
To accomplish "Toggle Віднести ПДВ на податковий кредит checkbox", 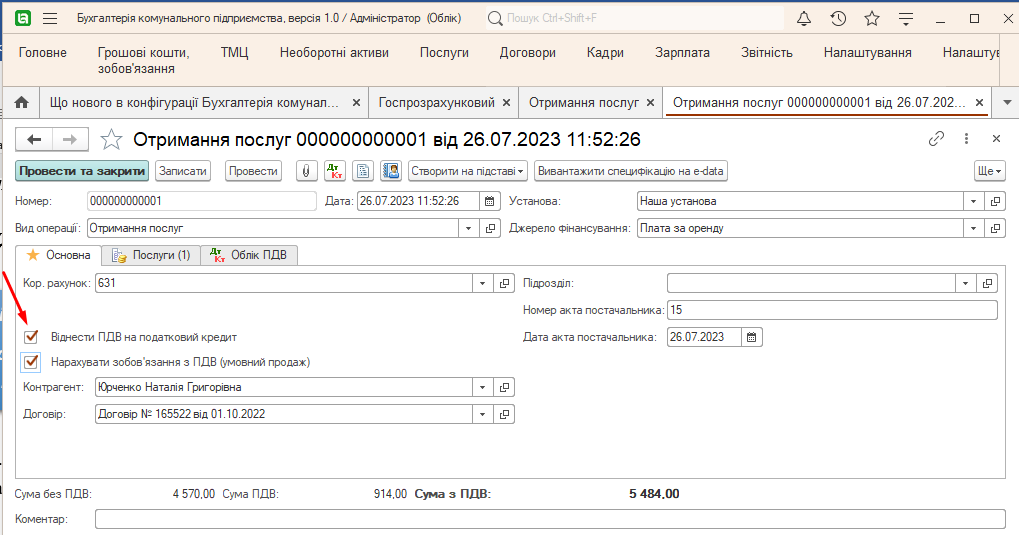I will pos(31,337).
